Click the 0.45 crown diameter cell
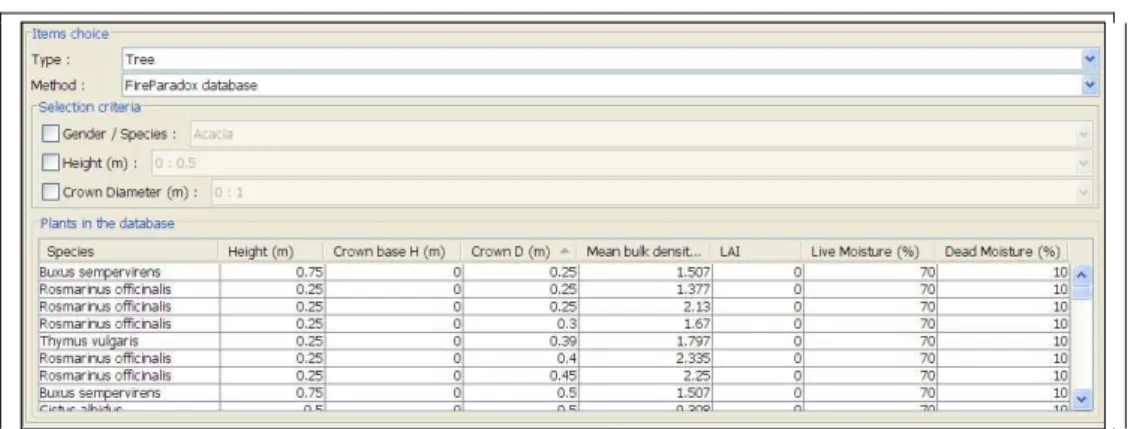 (x=521, y=376)
